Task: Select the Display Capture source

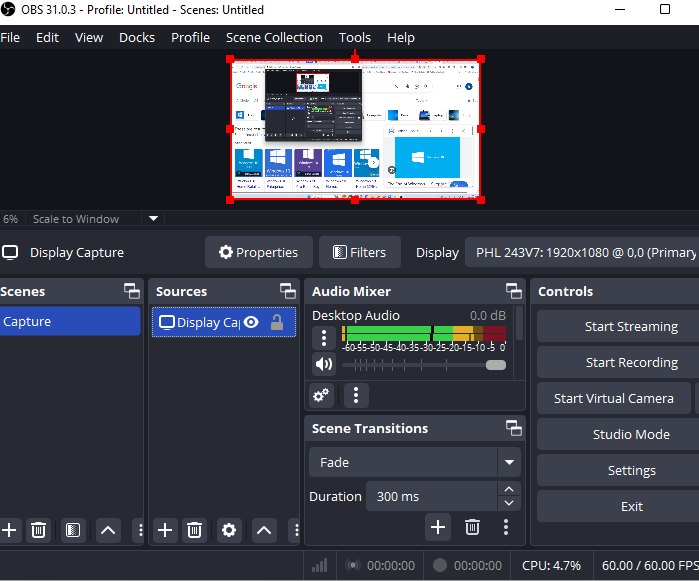Action: pyautogui.click(x=224, y=322)
